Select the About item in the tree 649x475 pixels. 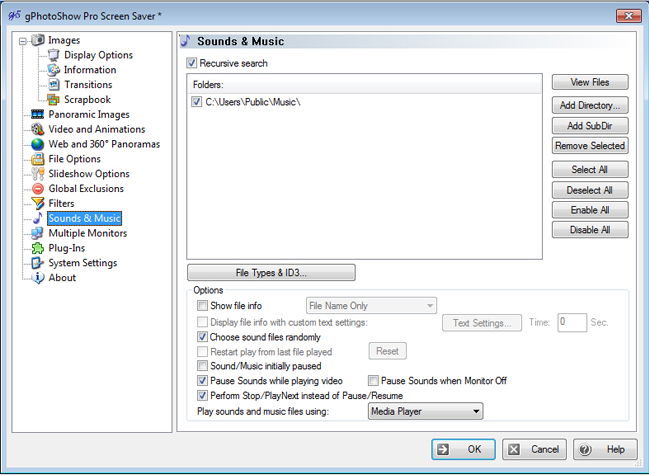[62, 278]
